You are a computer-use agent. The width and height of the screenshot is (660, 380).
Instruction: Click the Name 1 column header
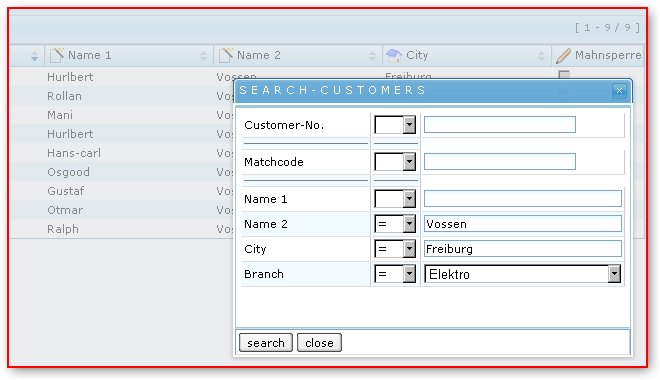click(129, 56)
